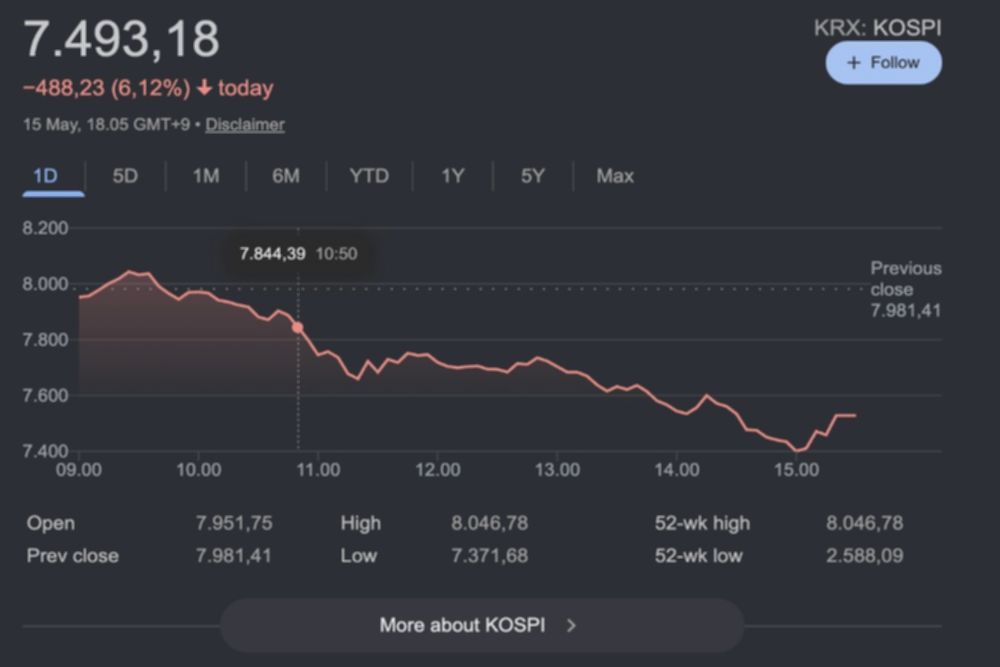
Task: Click the 8.200 price axis label
Action: click(45, 228)
